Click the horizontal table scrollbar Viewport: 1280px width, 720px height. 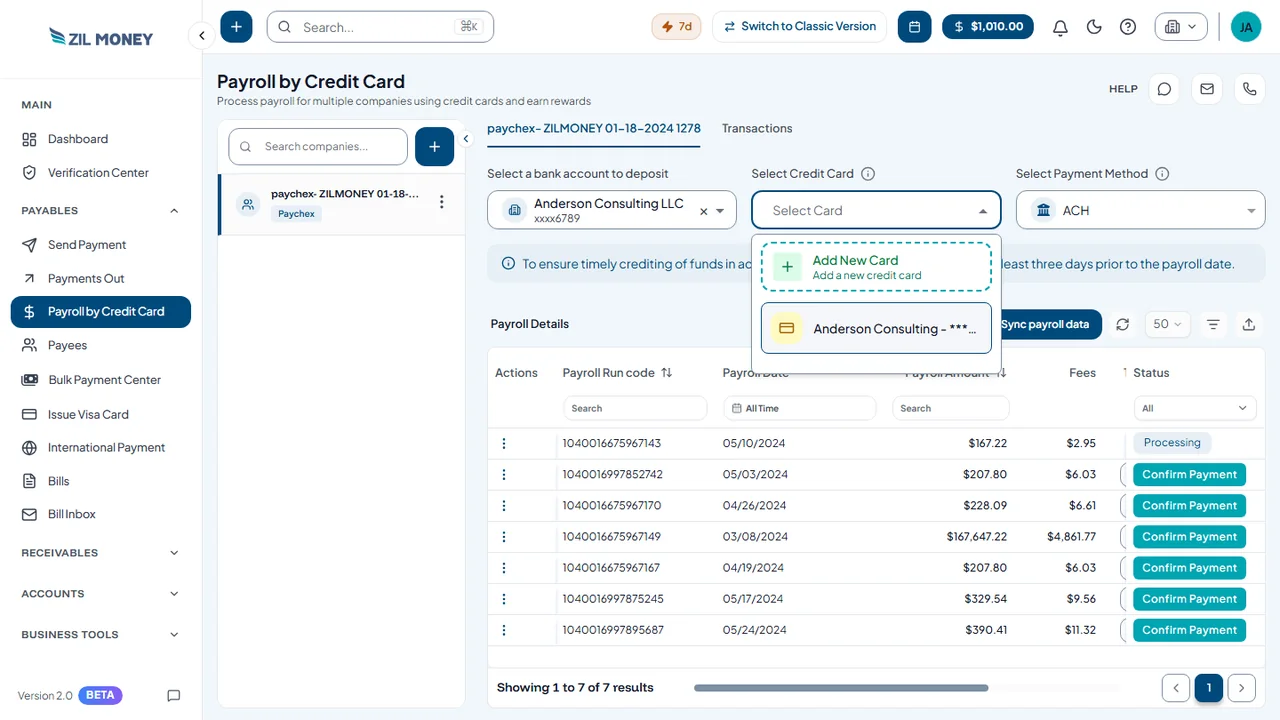tap(841, 688)
